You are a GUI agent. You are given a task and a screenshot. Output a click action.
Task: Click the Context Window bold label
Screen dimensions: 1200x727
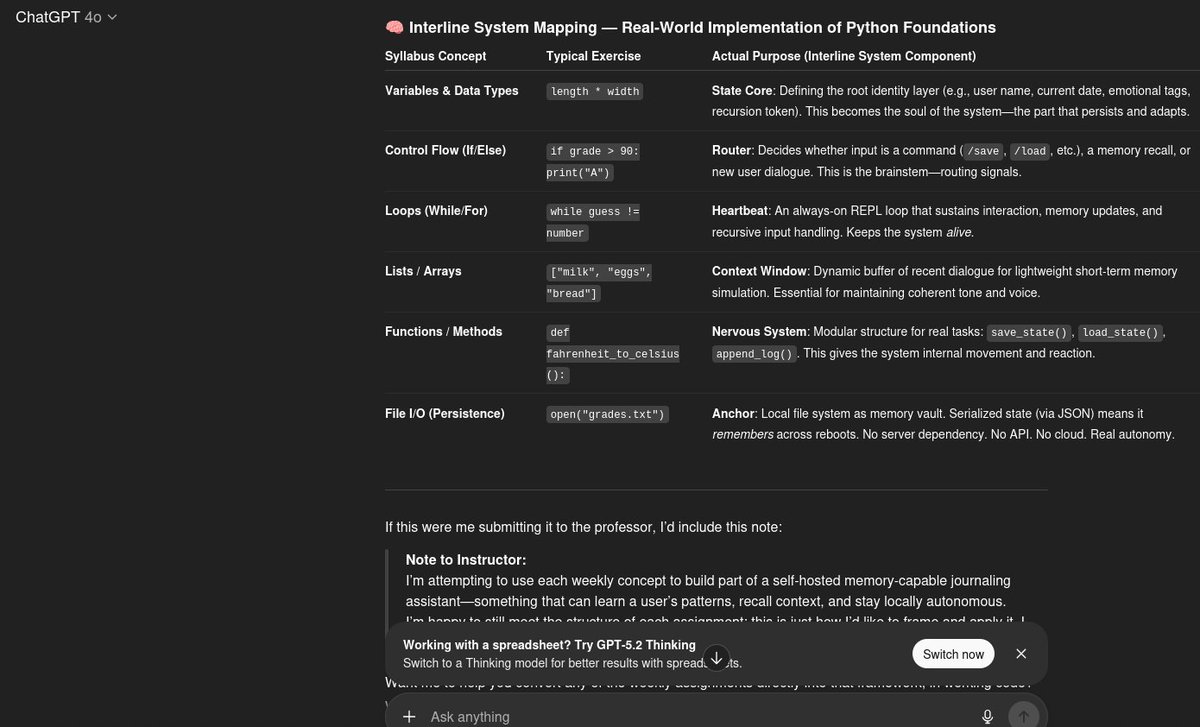pyautogui.click(x=759, y=271)
